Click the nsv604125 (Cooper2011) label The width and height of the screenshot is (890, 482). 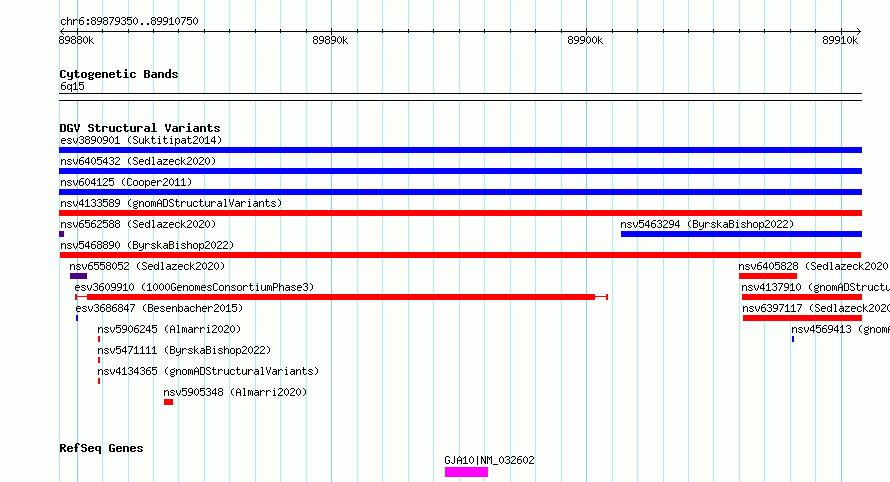coord(126,182)
